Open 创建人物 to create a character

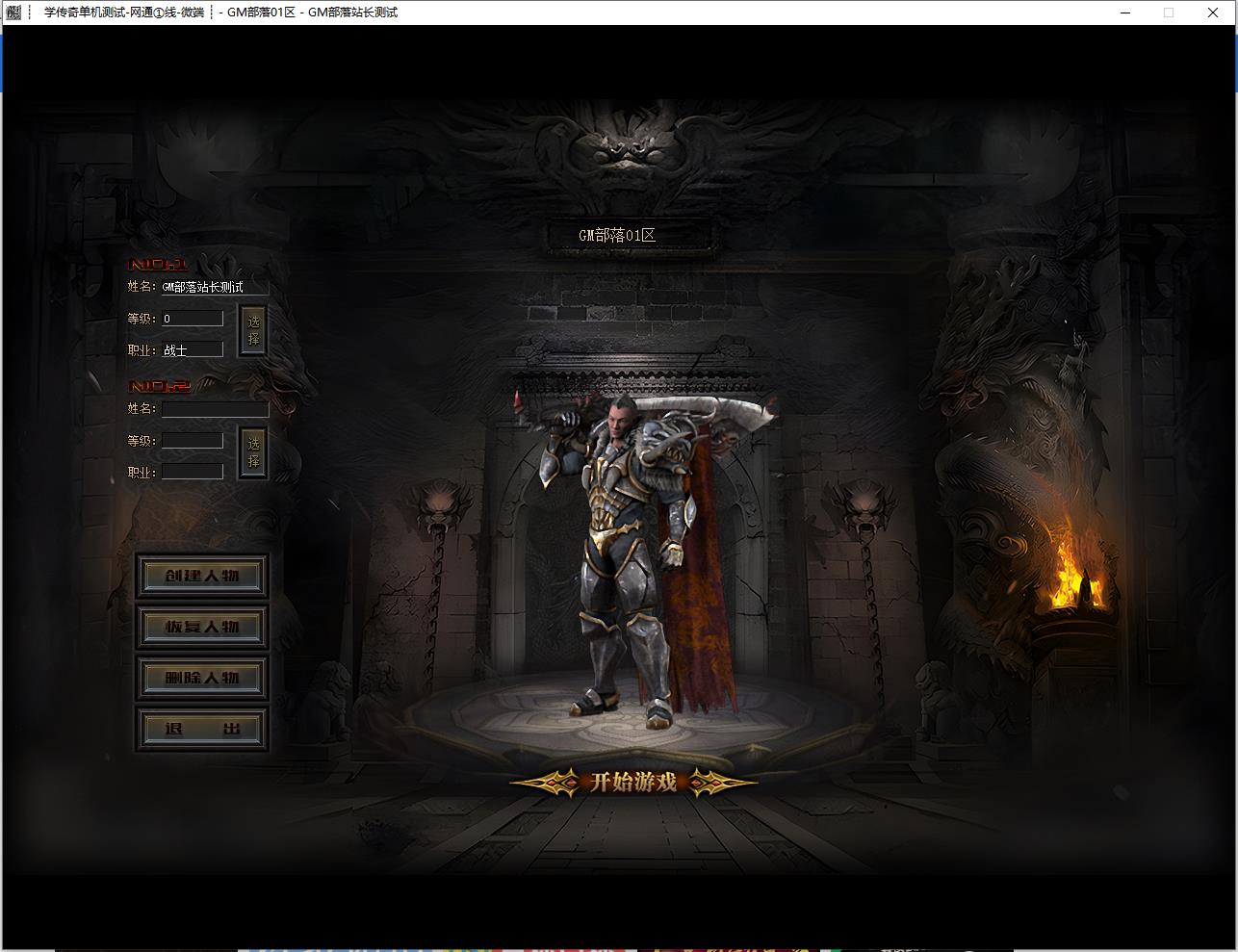[201, 576]
